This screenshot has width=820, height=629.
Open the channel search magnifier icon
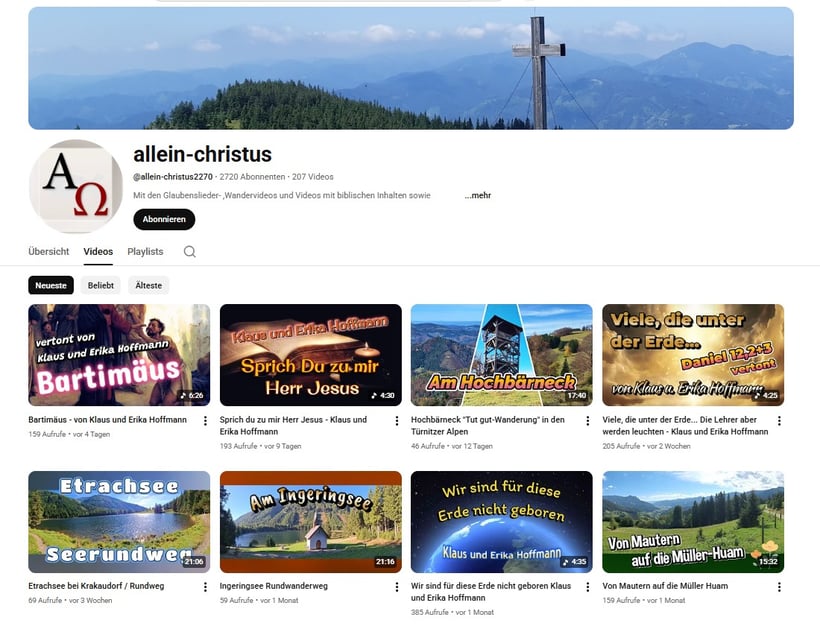pos(189,251)
